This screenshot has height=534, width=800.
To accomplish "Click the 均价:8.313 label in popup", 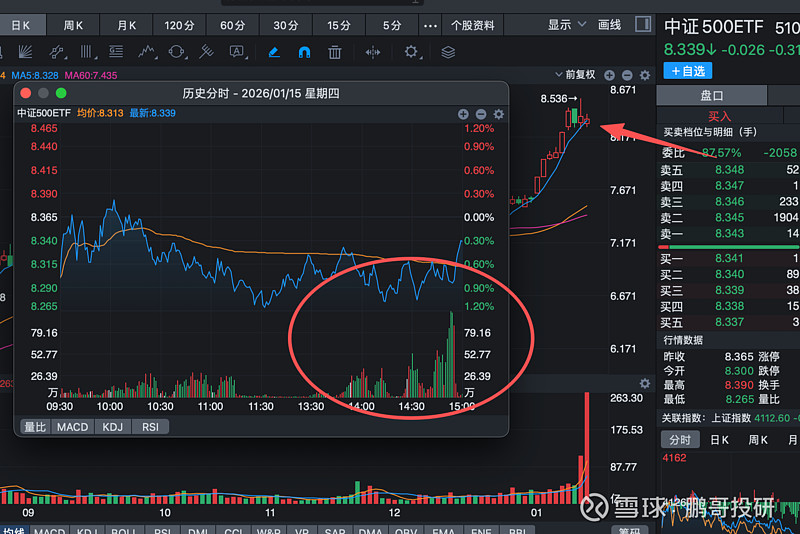I will pos(100,113).
